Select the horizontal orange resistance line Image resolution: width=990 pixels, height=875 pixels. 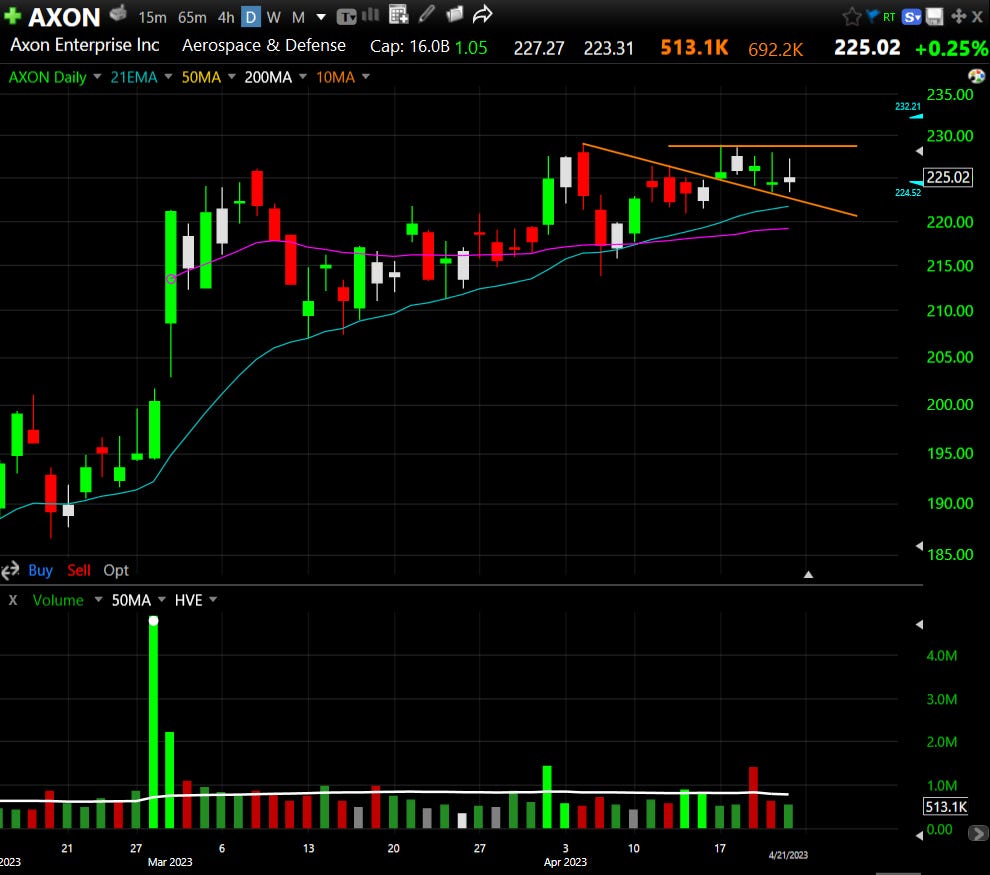(x=762, y=146)
